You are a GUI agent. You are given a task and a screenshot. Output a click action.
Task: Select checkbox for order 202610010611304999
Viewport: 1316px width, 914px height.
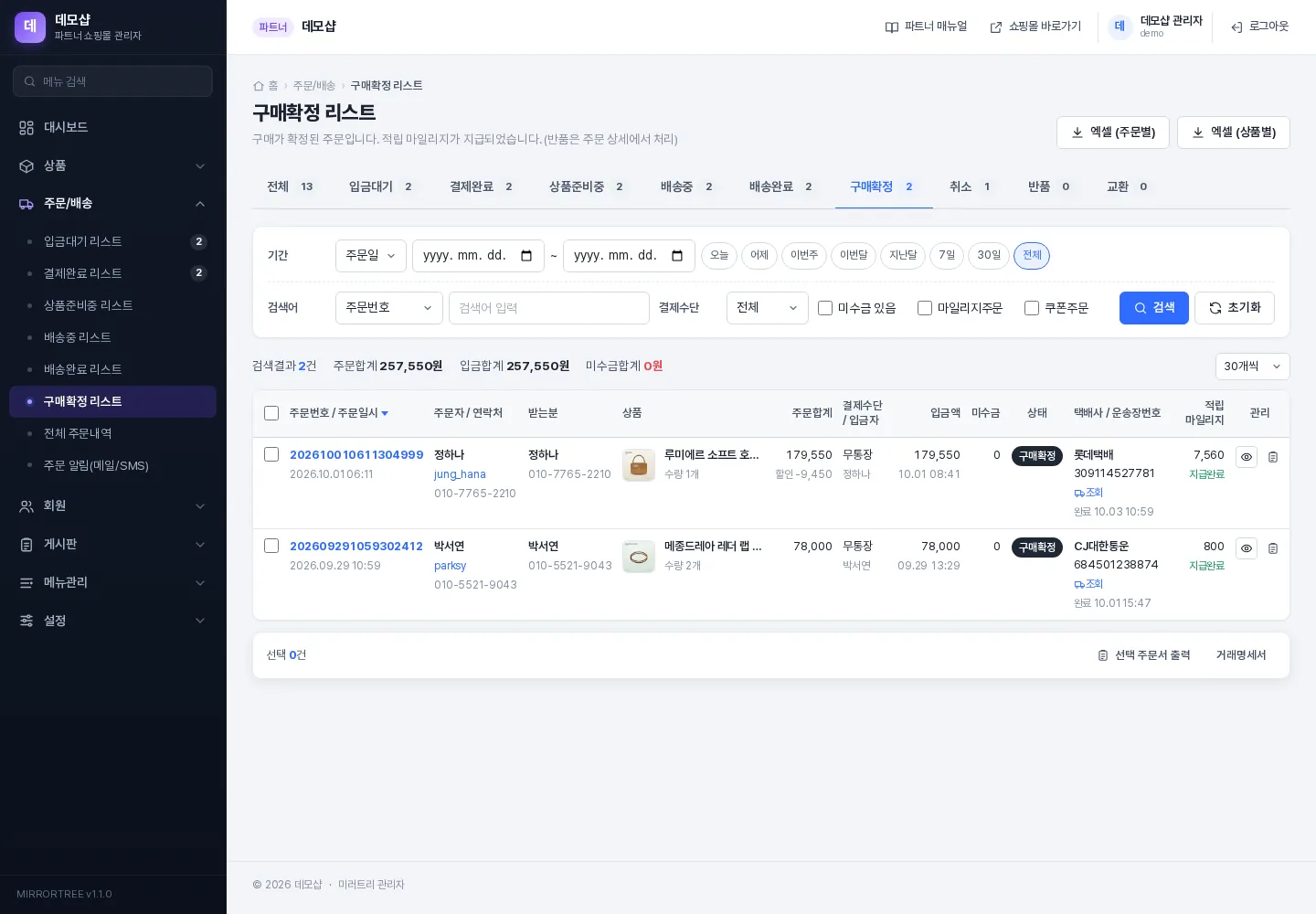pos(271,454)
